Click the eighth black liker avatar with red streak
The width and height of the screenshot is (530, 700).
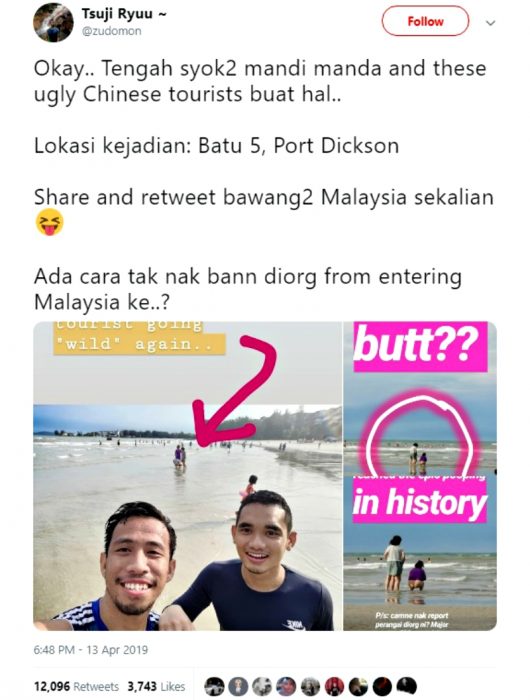[382, 687]
